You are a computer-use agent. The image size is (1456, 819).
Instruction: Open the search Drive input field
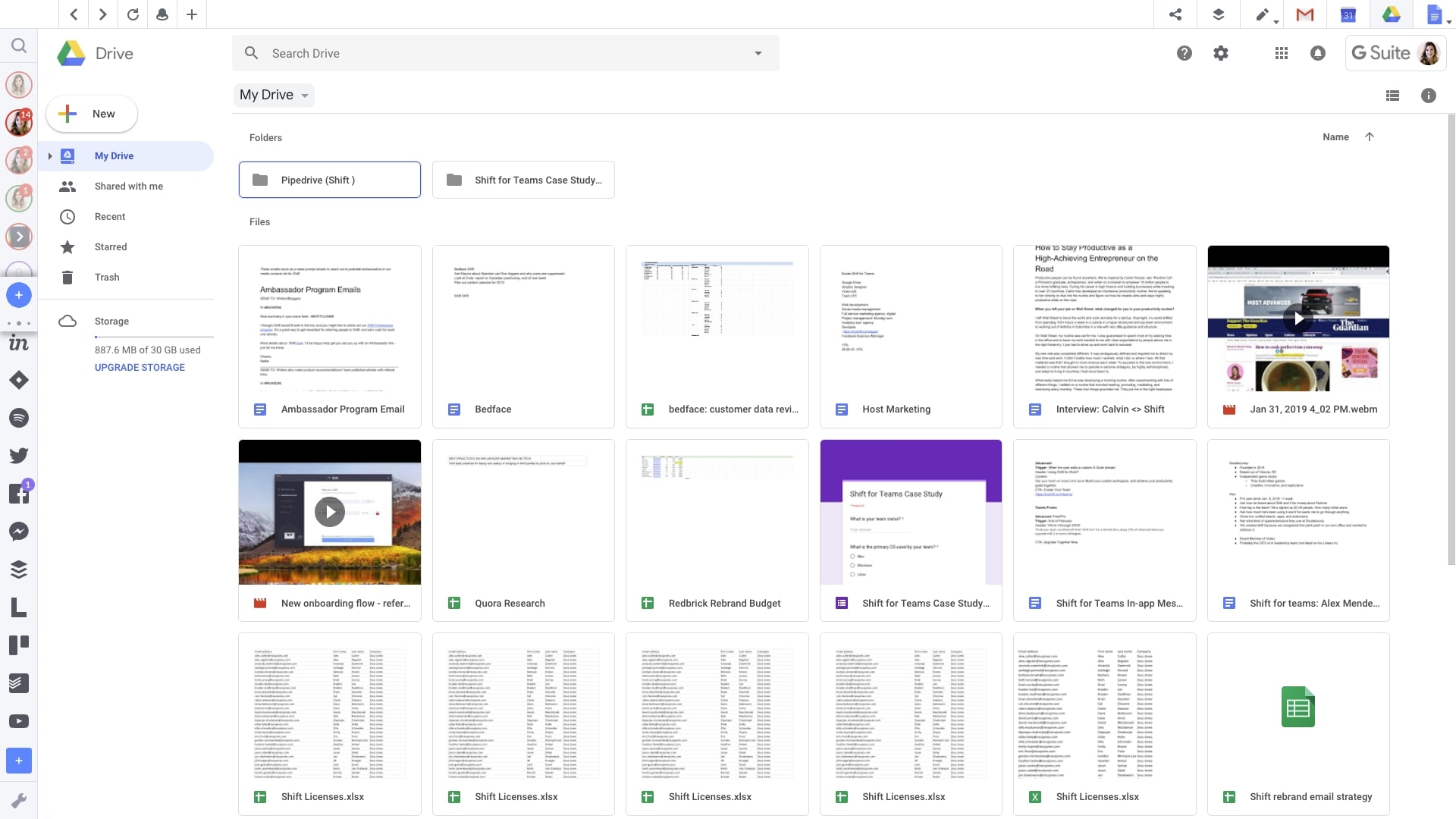coord(506,53)
